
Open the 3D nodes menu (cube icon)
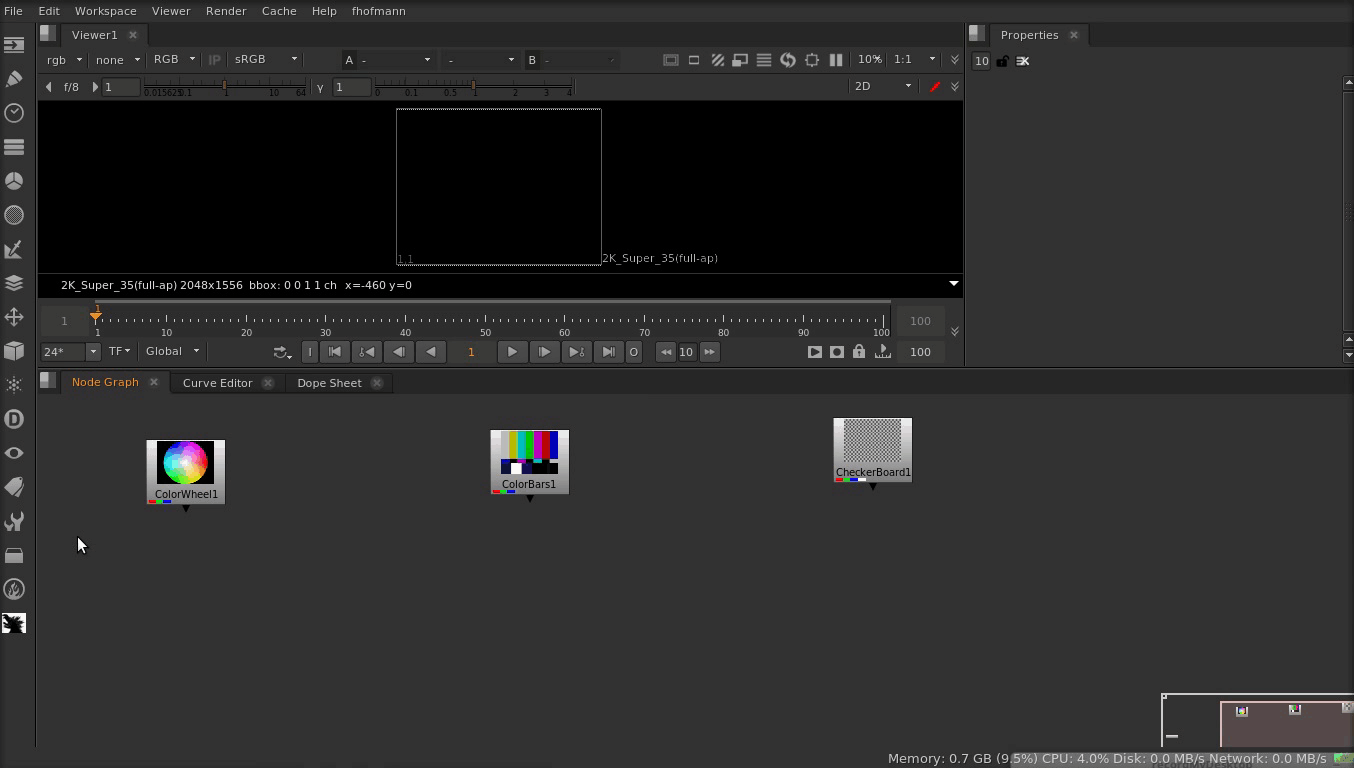[14, 351]
